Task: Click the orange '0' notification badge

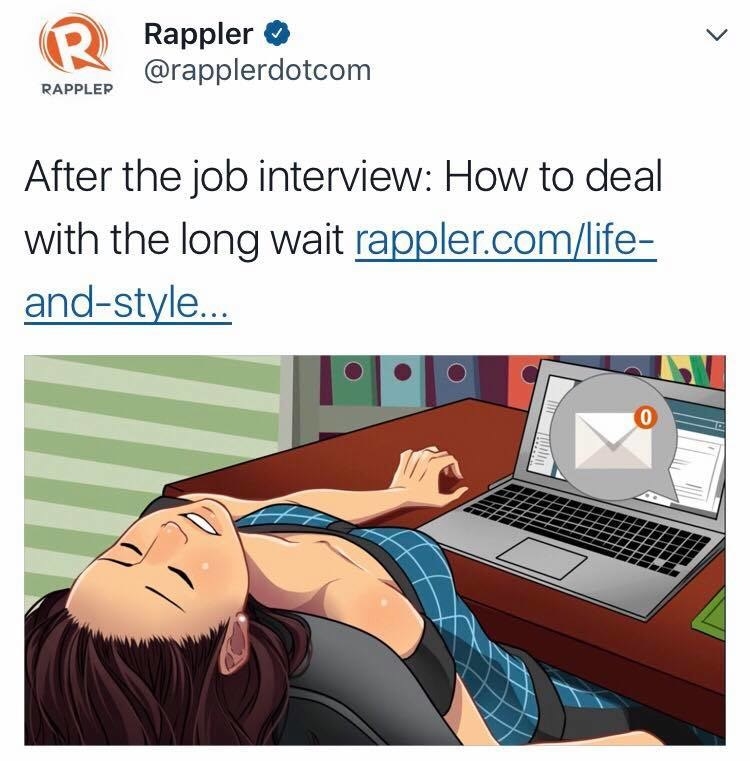Action: click(x=645, y=417)
